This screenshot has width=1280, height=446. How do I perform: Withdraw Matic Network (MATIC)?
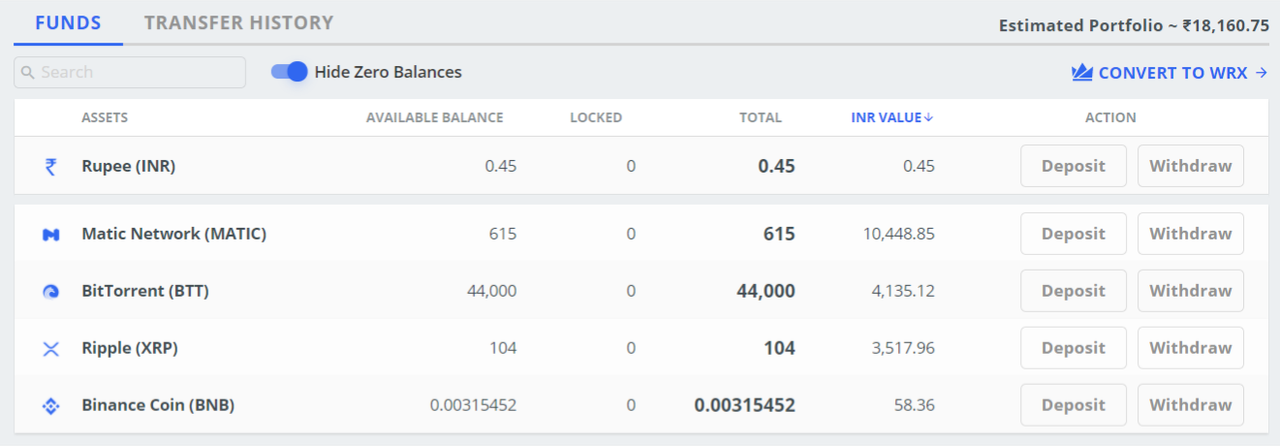pos(1191,234)
